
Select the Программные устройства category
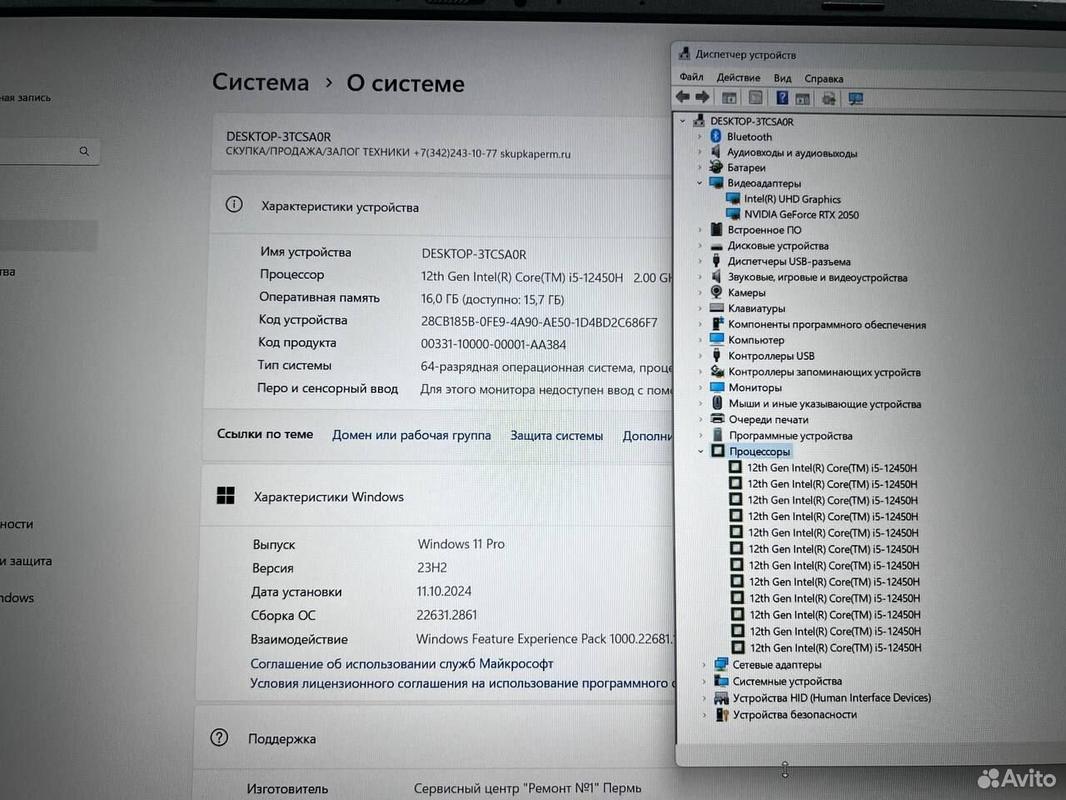tap(790, 436)
